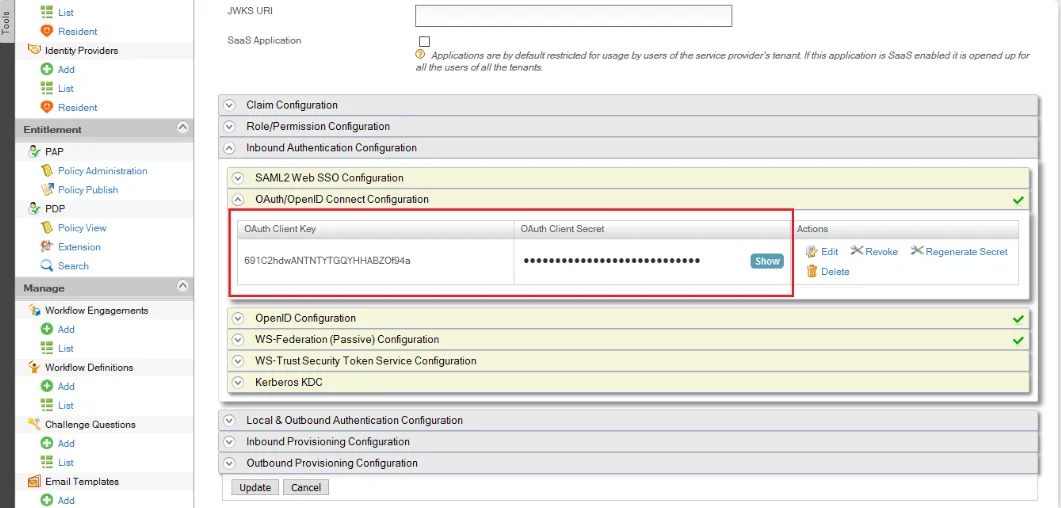The image size is (1061, 508).
Task: Collapse OAuth/OpenID Connect Configuration
Action: (x=629, y=200)
